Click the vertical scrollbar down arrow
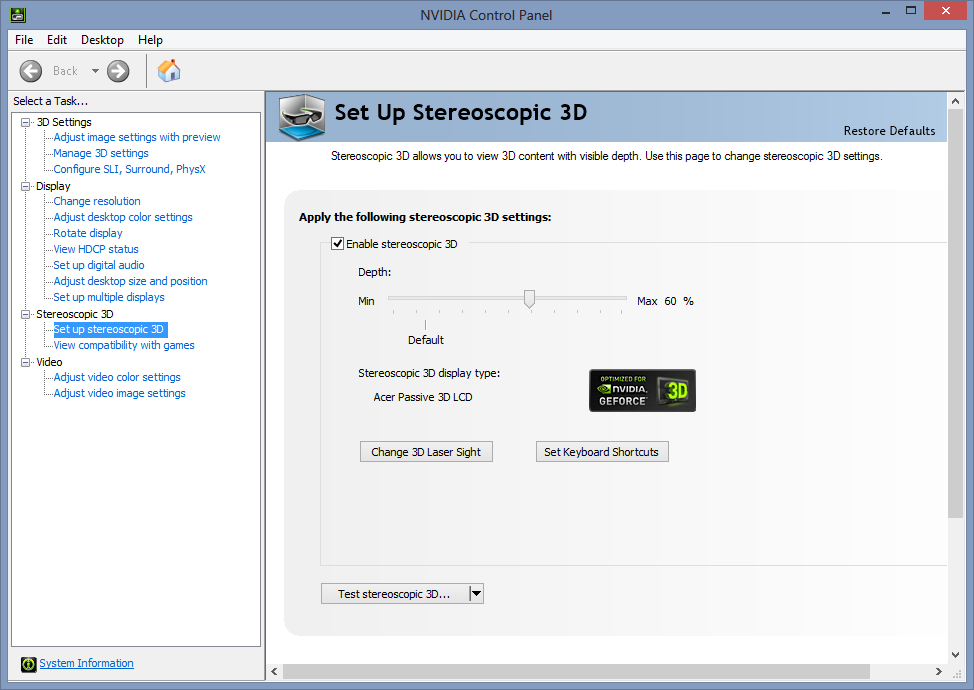 click(x=955, y=655)
